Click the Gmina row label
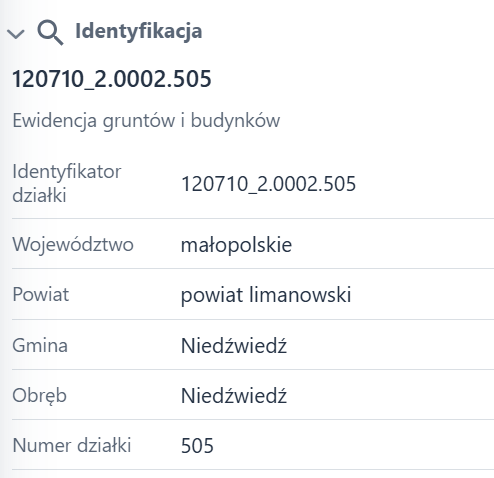Image resolution: width=494 pixels, height=478 pixels. 40,345
